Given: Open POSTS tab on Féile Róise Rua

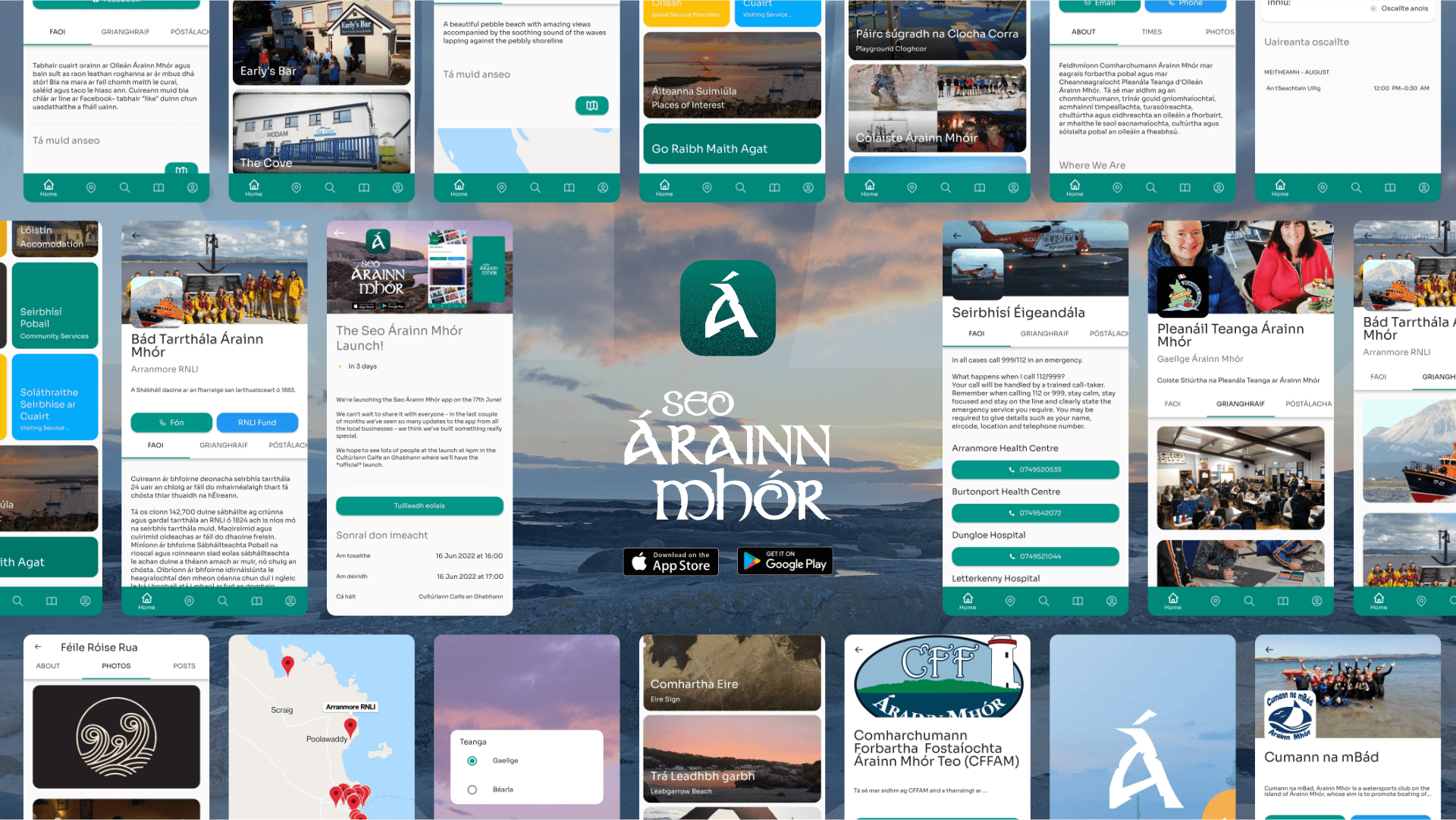Looking at the screenshot, I should [184, 666].
